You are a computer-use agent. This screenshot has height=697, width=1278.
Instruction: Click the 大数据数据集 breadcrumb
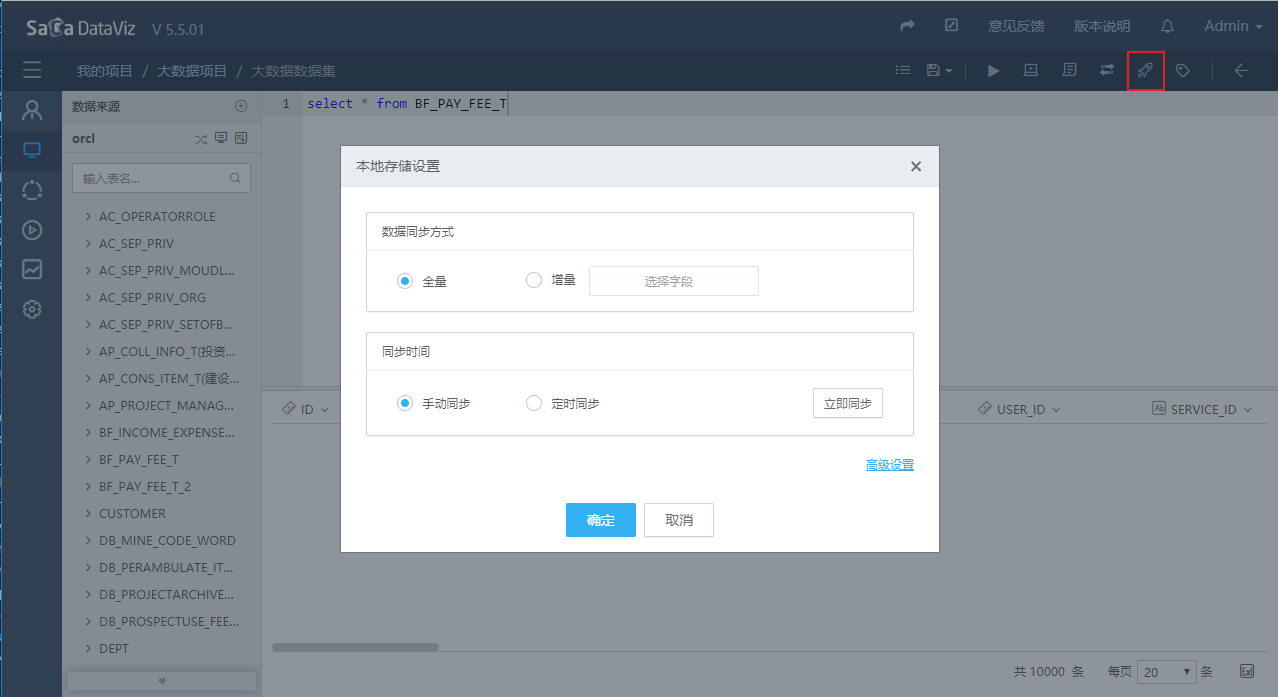pos(293,71)
